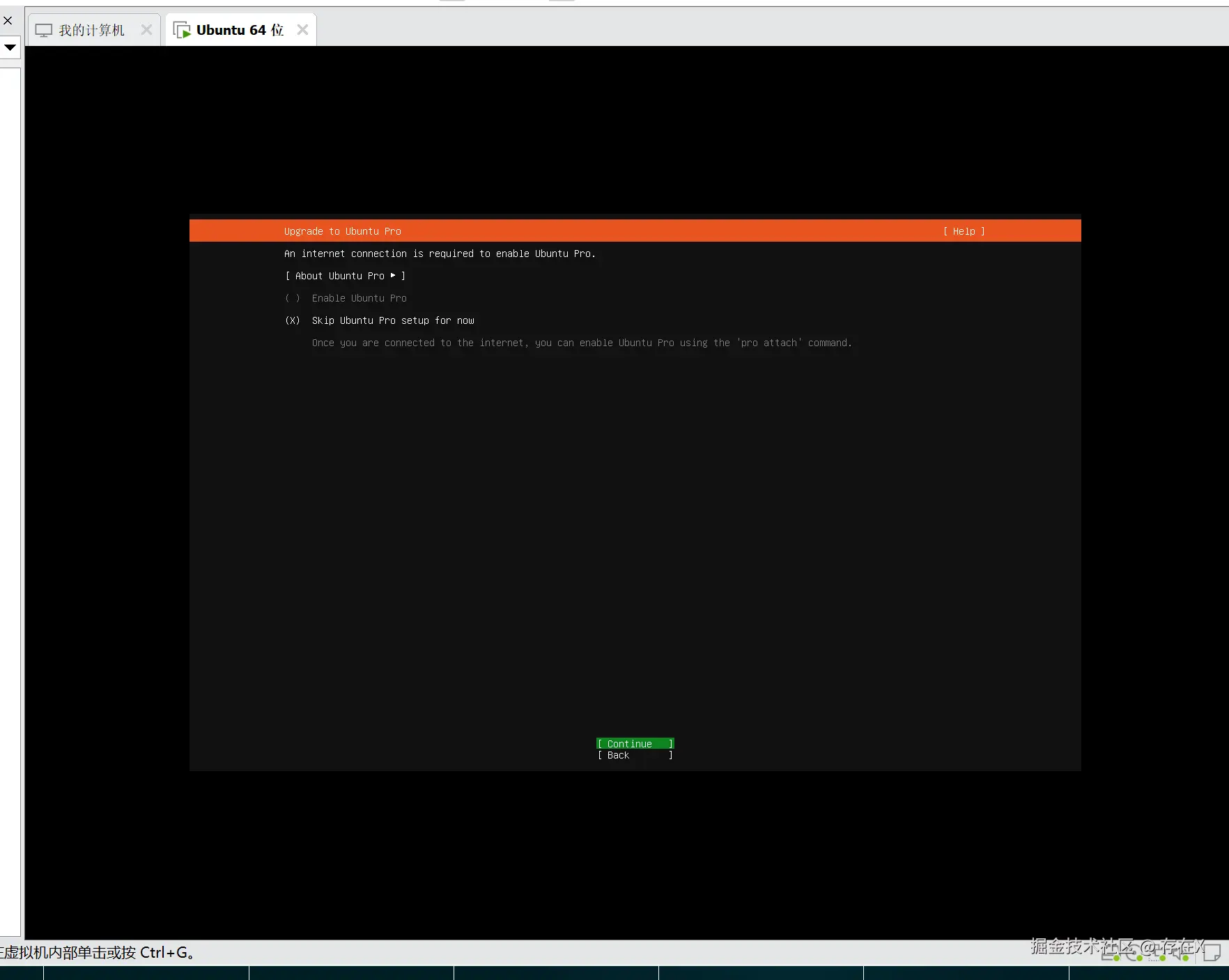Image resolution: width=1229 pixels, height=980 pixels.
Task: Switch to the Ubuntu 64 位 tab
Action: (240, 29)
